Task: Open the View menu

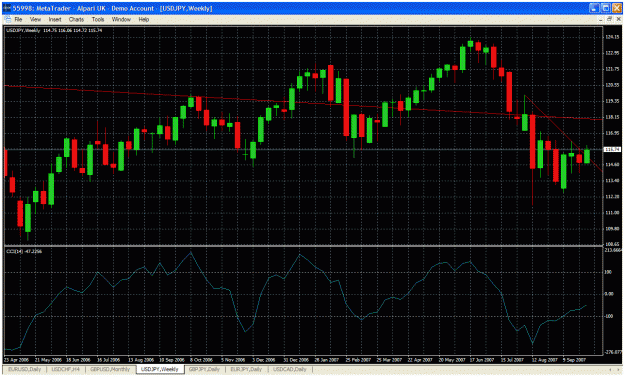Action: coord(35,19)
